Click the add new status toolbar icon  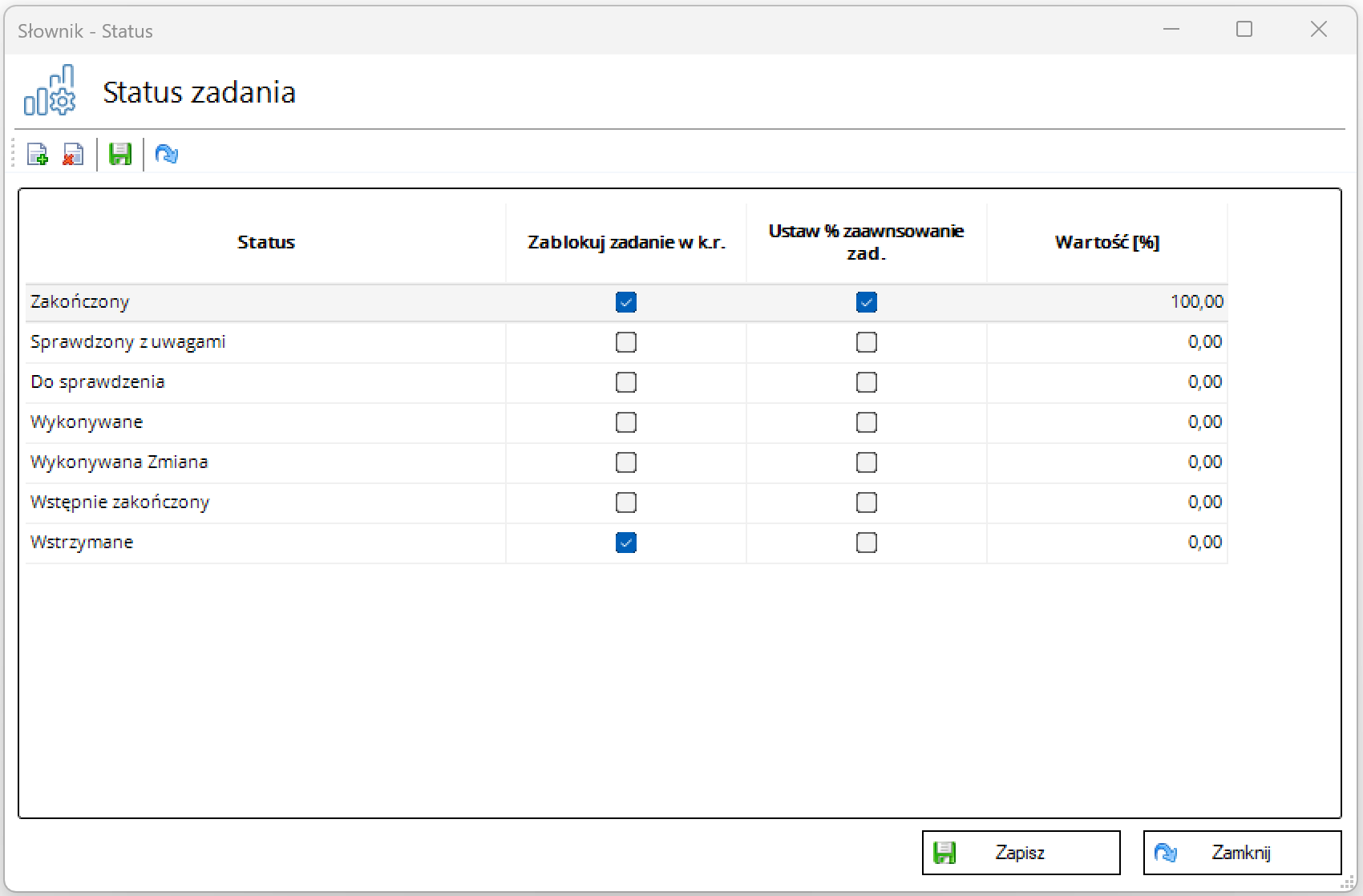pyautogui.click(x=37, y=154)
